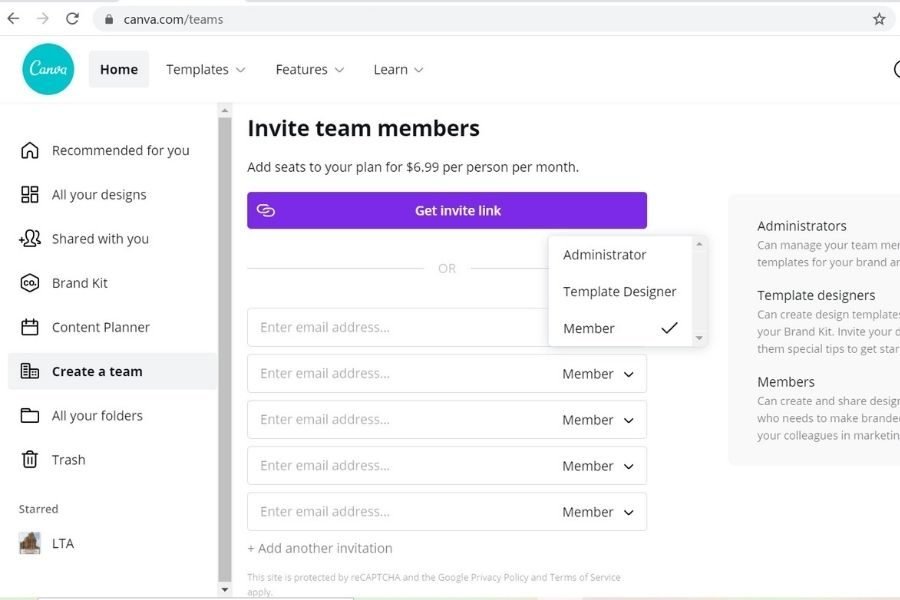Click the All your designs grid icon
This screenshot has height=600, width=900.
(30, 195)
